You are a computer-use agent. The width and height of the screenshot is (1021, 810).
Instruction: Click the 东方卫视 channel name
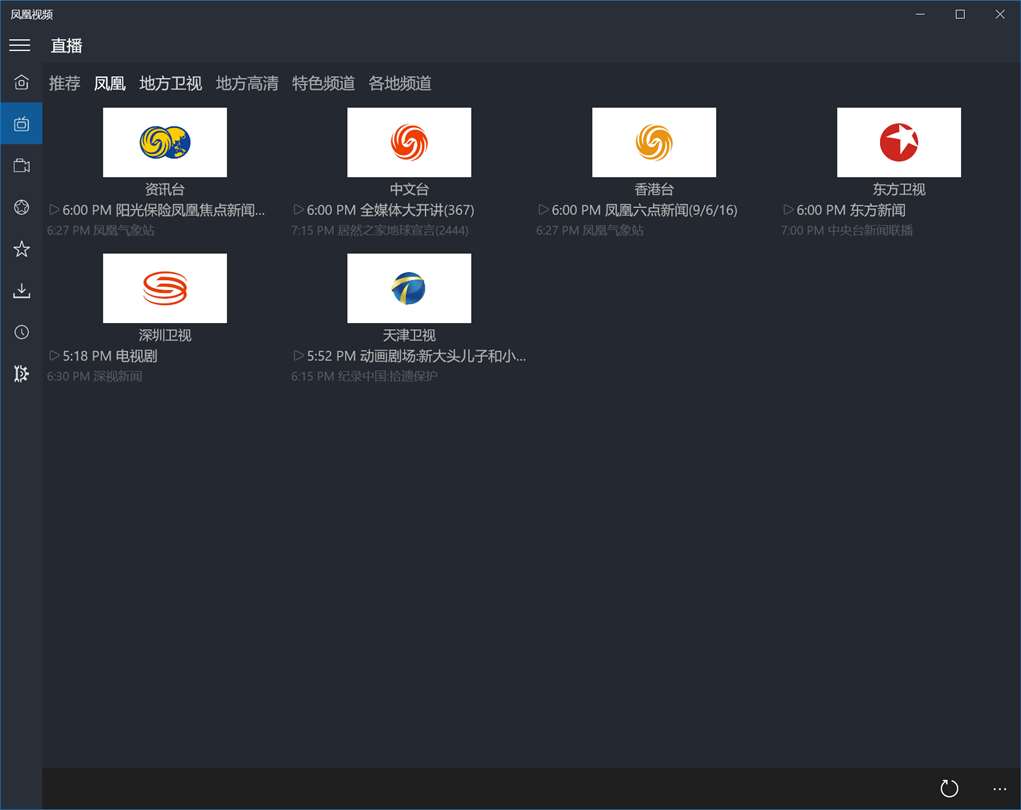tap(899, 189)
